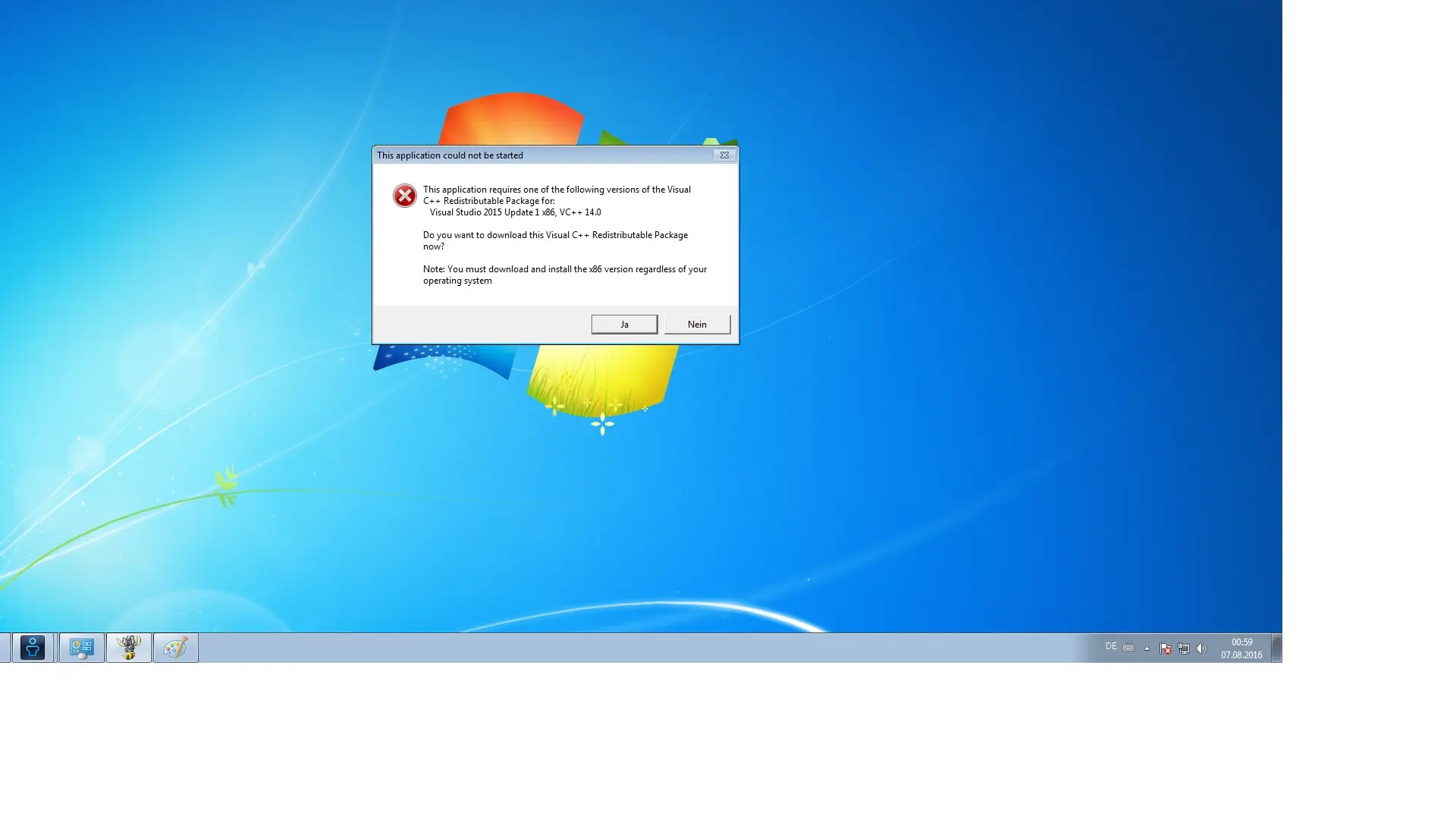Click the Ja button in the dialog
1456x819 pixels.
click(624, 325)
